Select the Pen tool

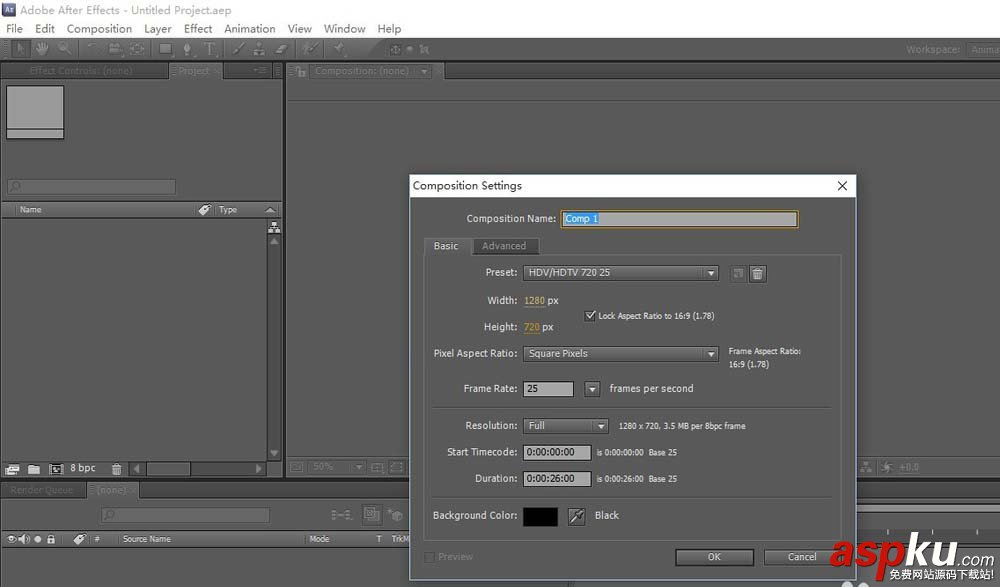pyautogui.click(x=187, y=48)
